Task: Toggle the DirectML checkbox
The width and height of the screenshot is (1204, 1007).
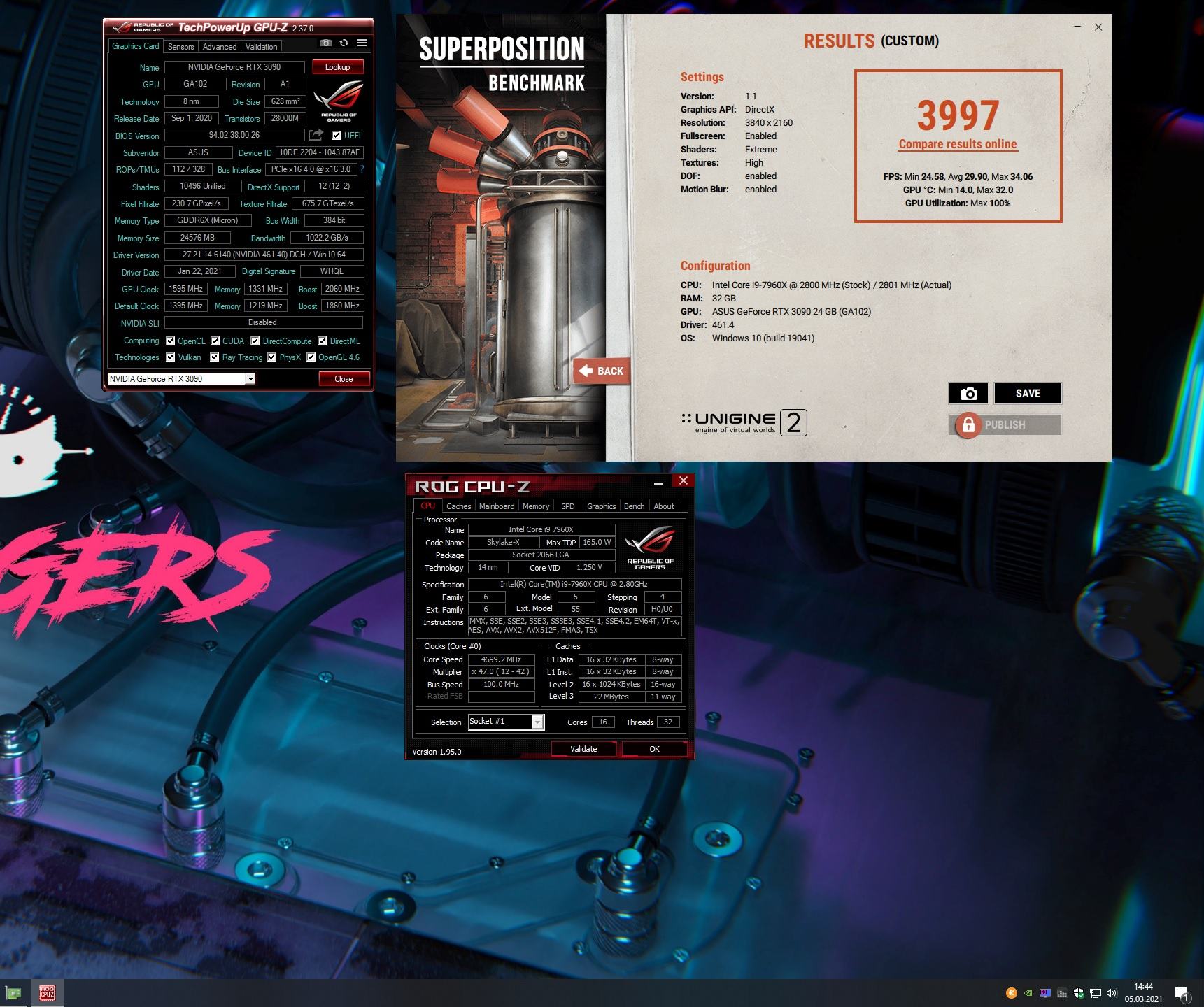Action: 323,341
